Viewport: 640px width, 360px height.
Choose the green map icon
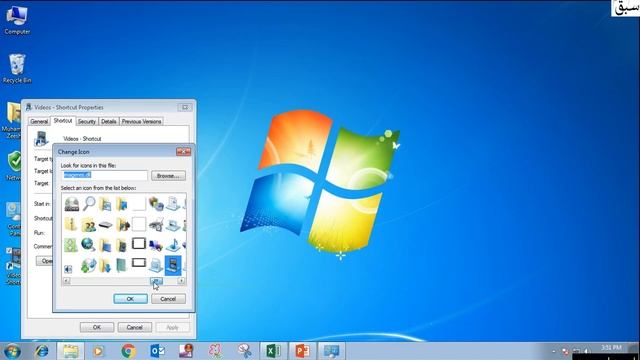[71, 245]
